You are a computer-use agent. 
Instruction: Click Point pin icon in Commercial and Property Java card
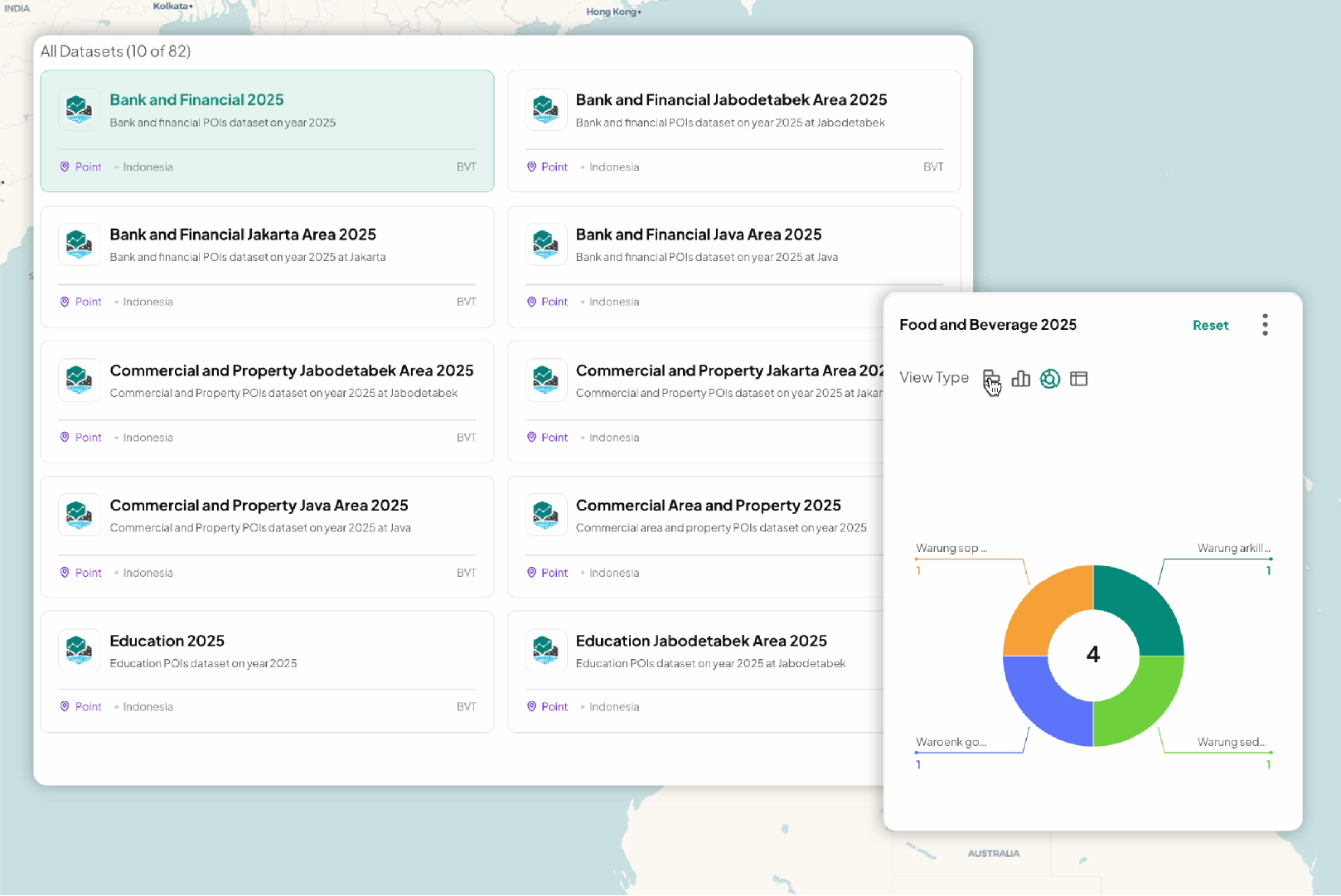[65, 573]
